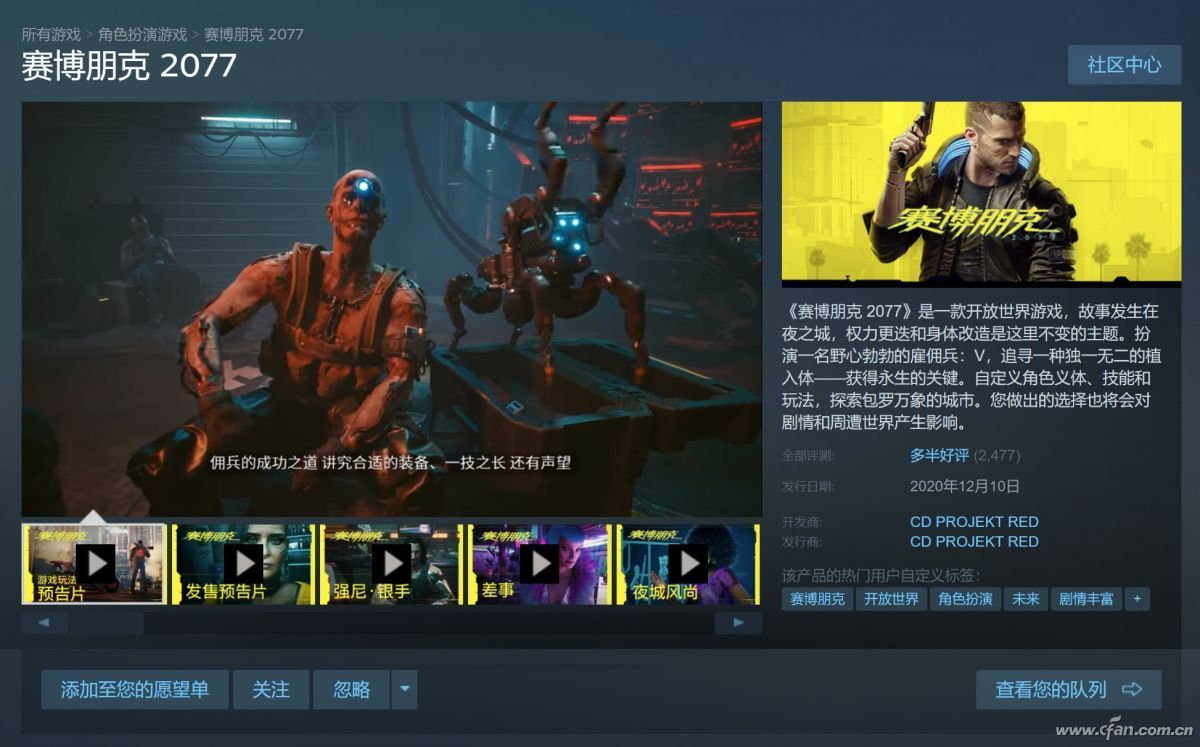This screenshot has height=747, width=1200.
Task: Click the main video player area
Action: (x=392, y=309)
